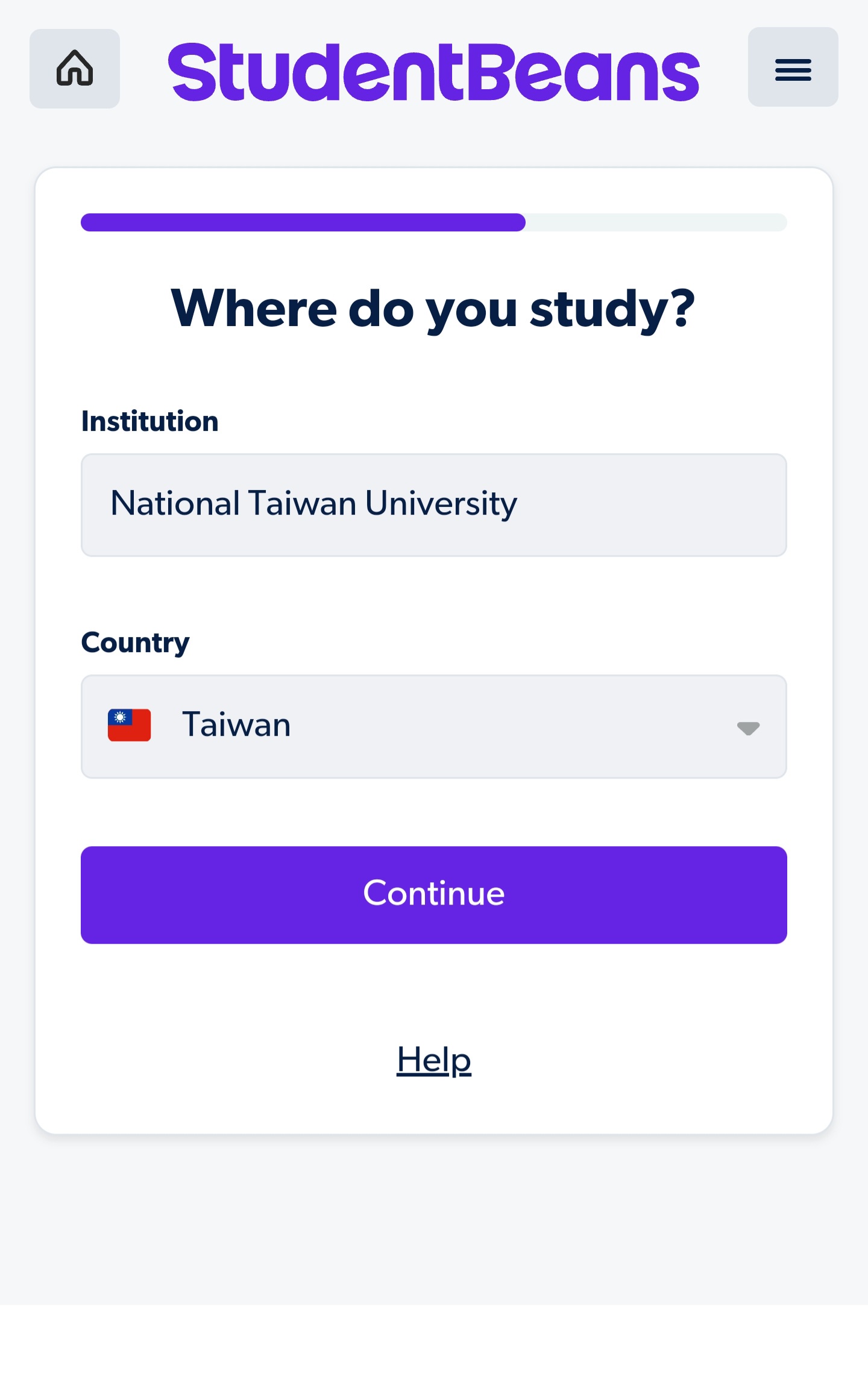Open the hamburger menu
The image size is (868, 1400).
click(793, 67)
